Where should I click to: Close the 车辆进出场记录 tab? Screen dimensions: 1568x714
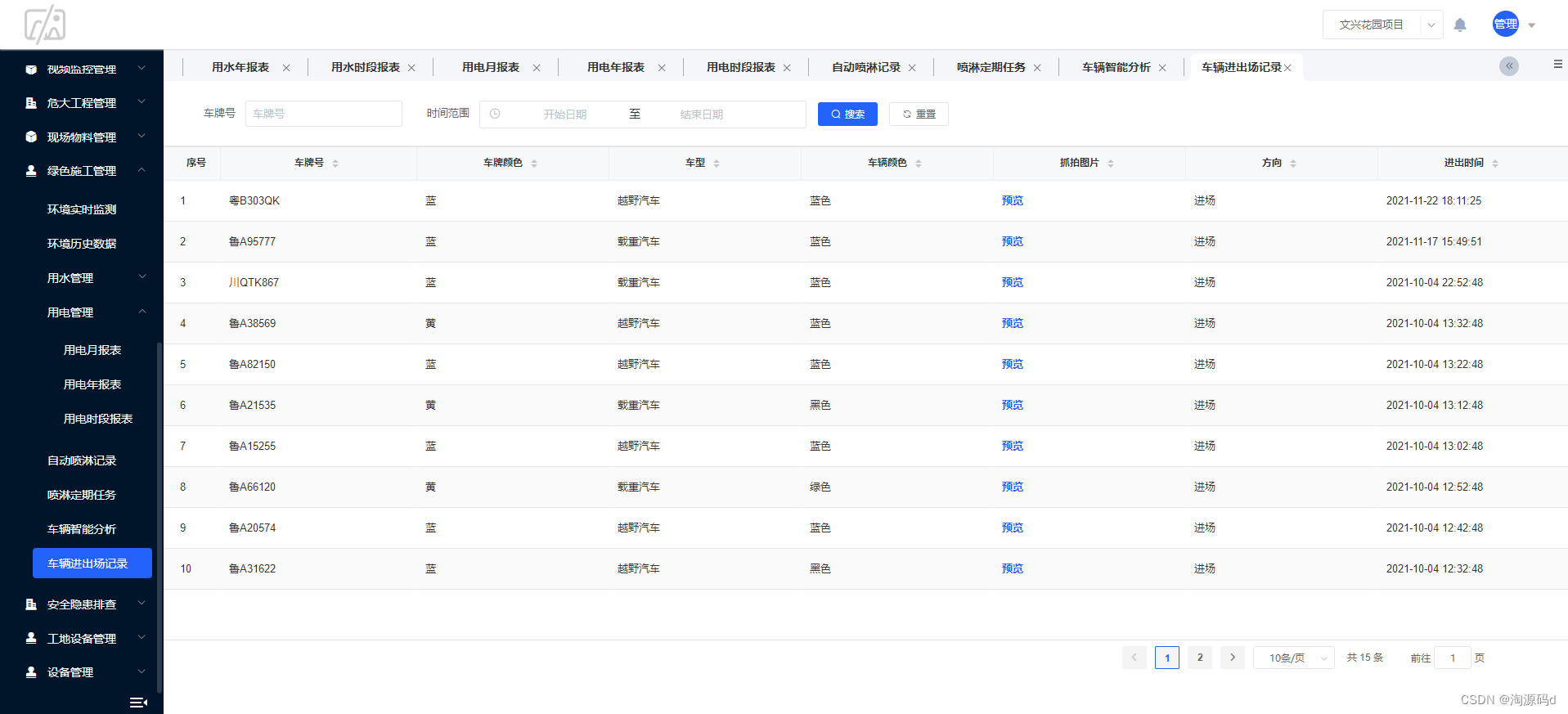pyautogui.click(x=1287, y=68)
